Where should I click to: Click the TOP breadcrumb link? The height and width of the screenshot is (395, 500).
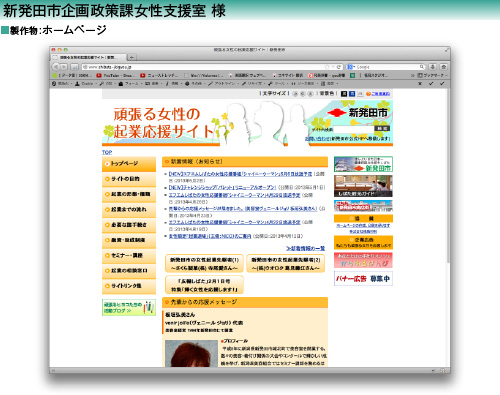coord(107,152)
